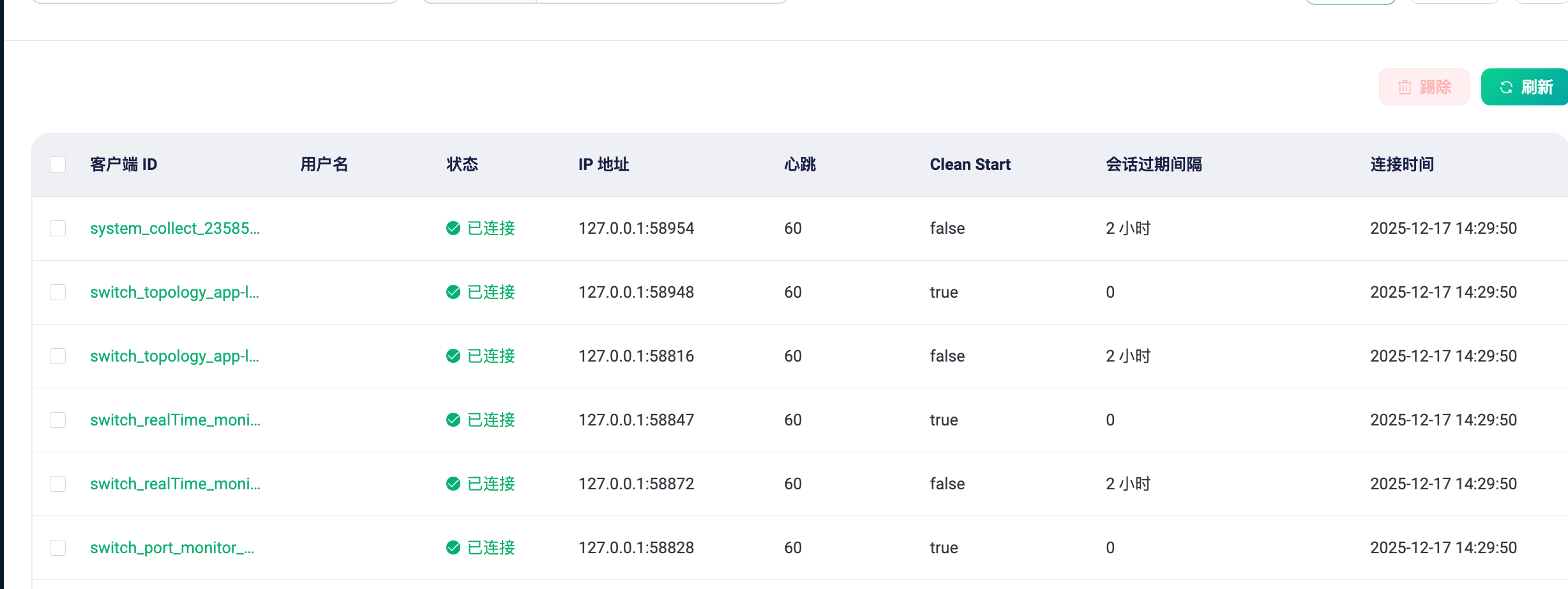Click green check icon in 127.0.0.1:58816 row

(453, 356)
